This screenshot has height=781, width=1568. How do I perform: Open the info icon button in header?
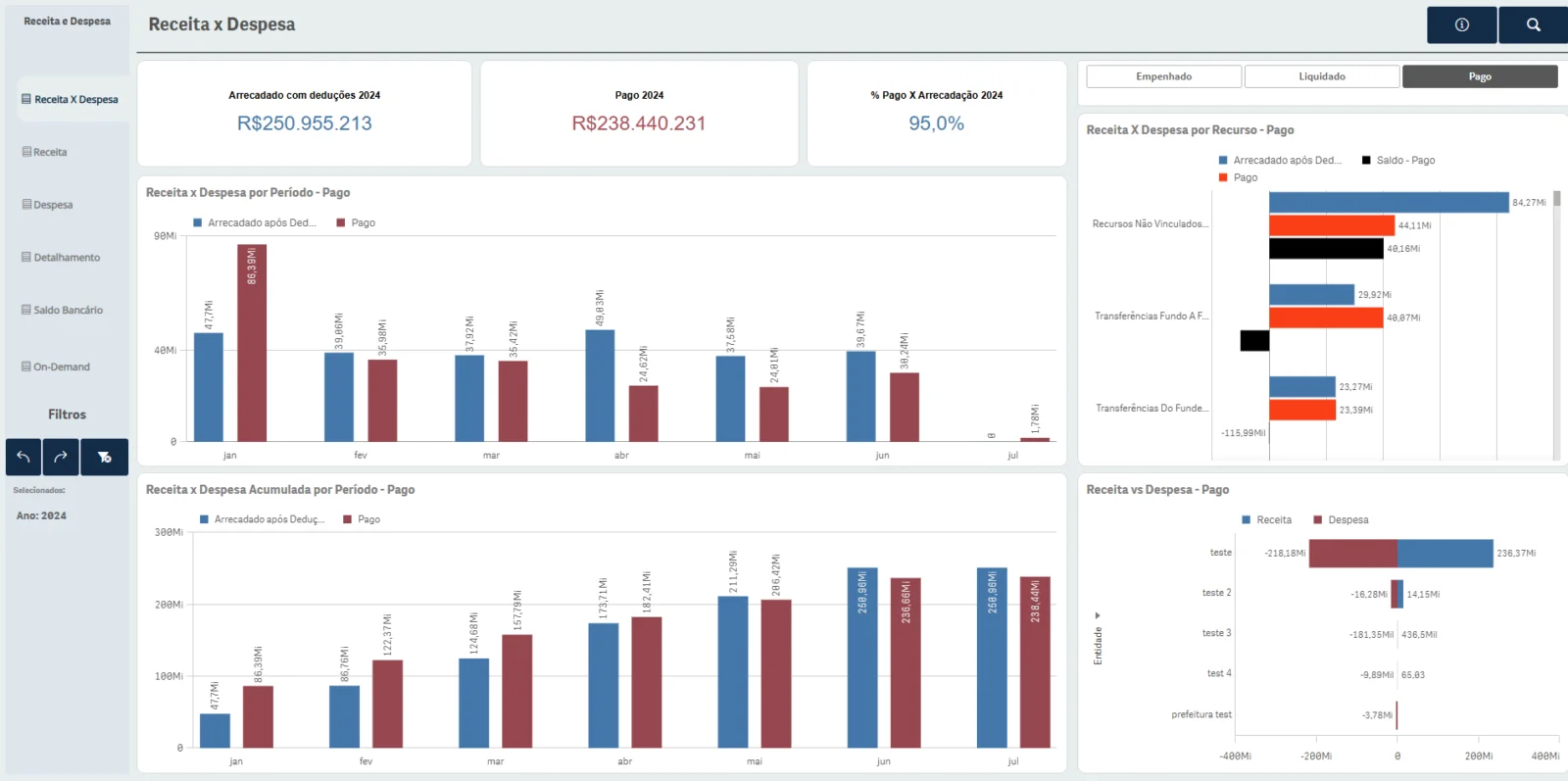1461,25
